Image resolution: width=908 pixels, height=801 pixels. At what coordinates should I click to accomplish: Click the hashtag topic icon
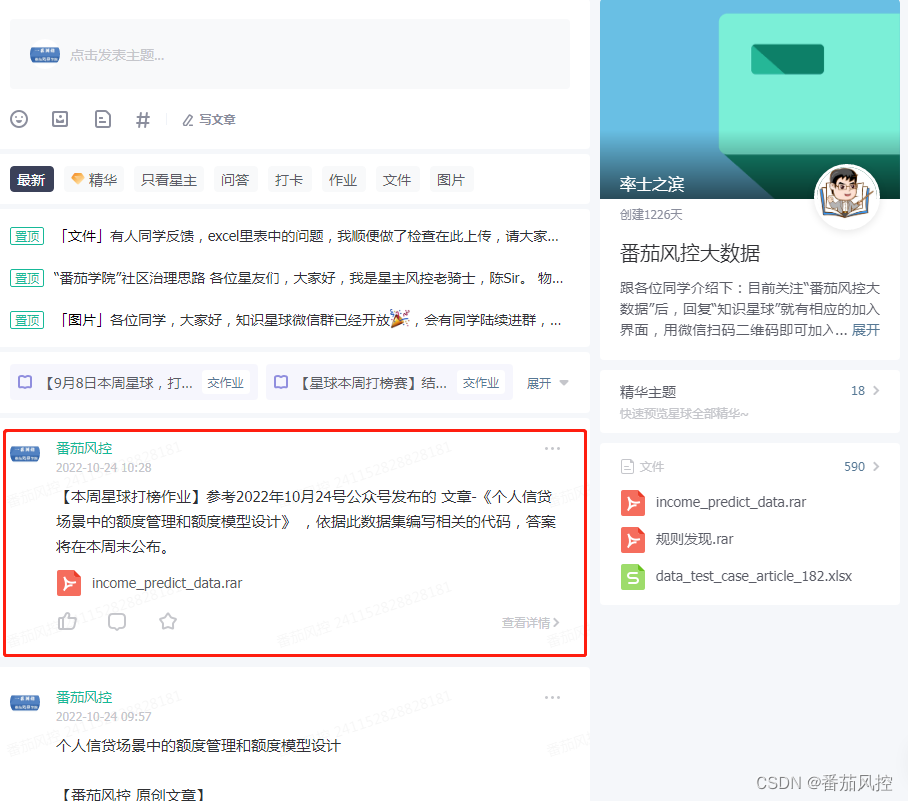142,120
